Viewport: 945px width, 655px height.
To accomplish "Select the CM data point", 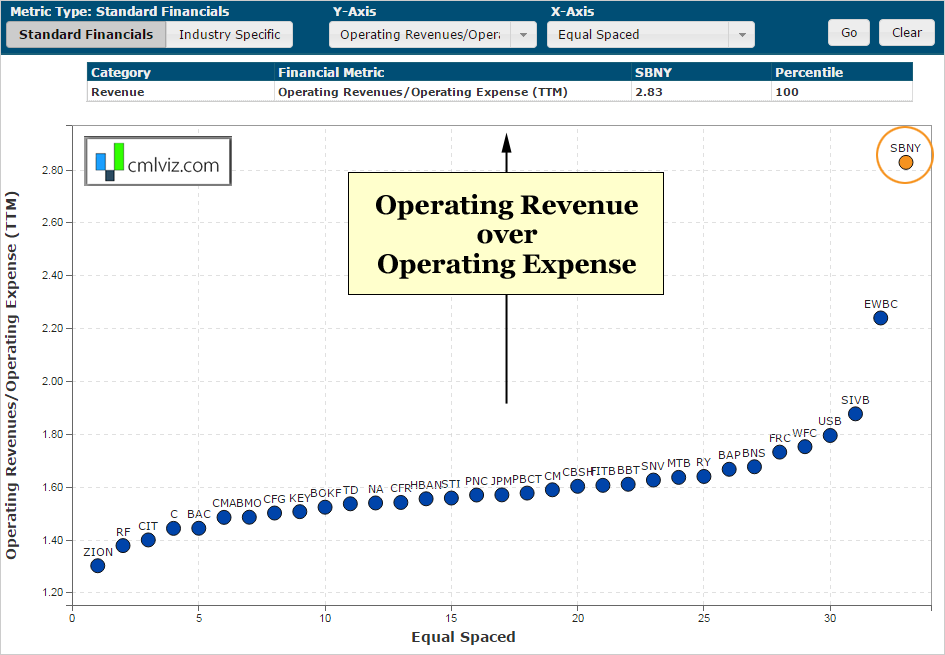I will pyautogui.click(x=552, y=490).
